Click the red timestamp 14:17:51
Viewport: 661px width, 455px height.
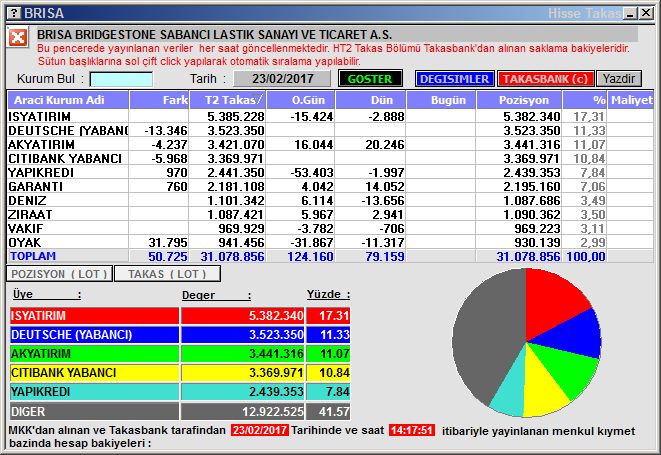point(411,430)
